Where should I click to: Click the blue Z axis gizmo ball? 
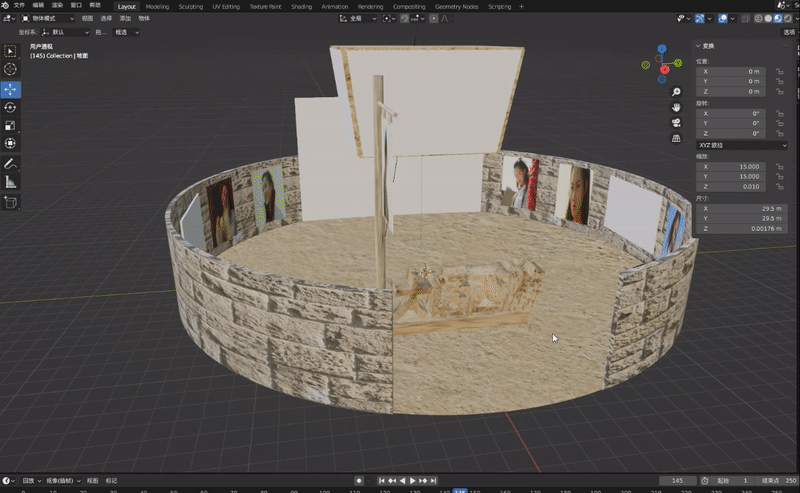tap(662, 49)
